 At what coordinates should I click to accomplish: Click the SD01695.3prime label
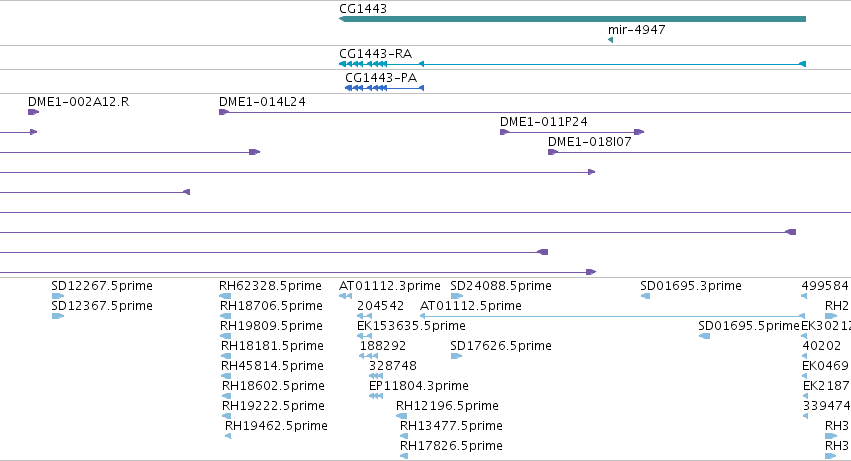click(690, 286)
